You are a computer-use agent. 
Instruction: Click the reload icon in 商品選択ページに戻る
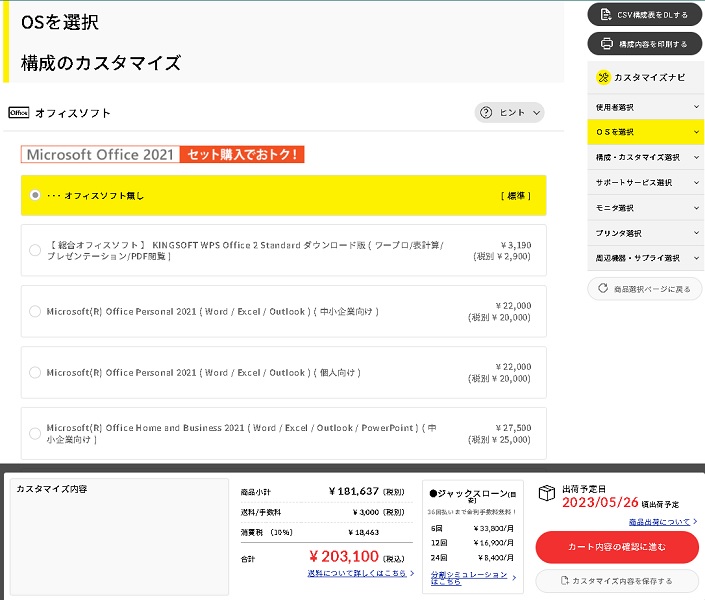603,289
